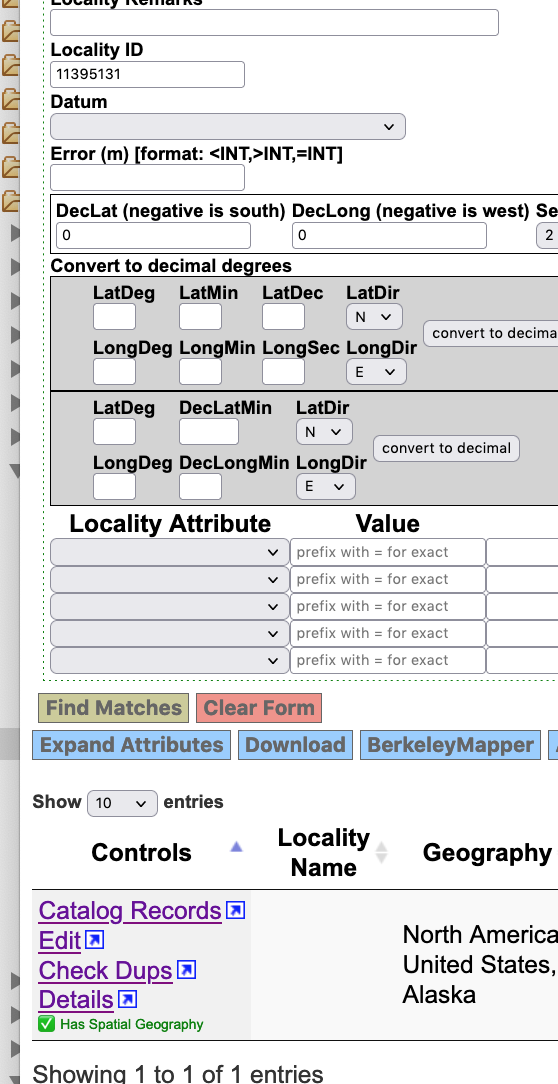Click LongDeg box left of LongMin
558x1084 pixels.
pyautogui.click(x=115, y=372)
